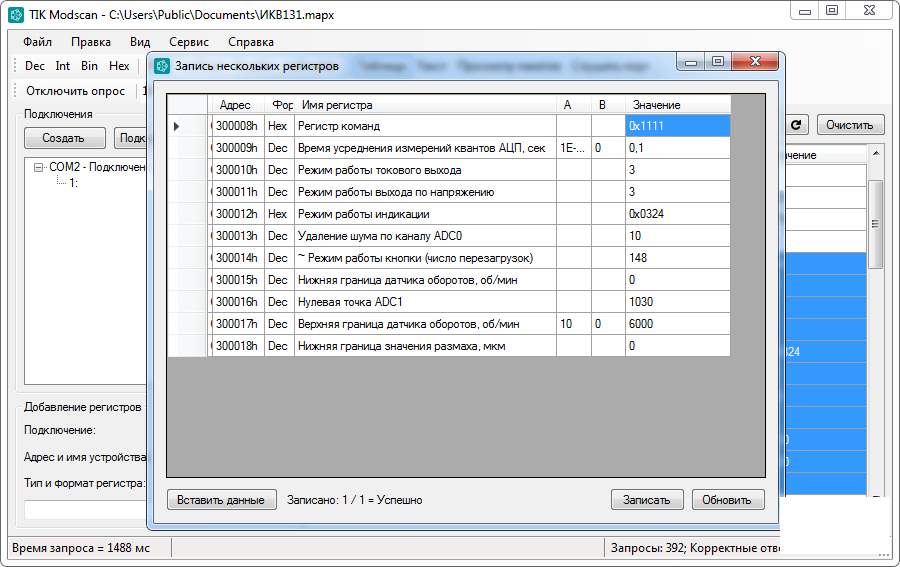Click the Значение column header
The width and height of the screenshot is (900, 567).
point(678,105)
